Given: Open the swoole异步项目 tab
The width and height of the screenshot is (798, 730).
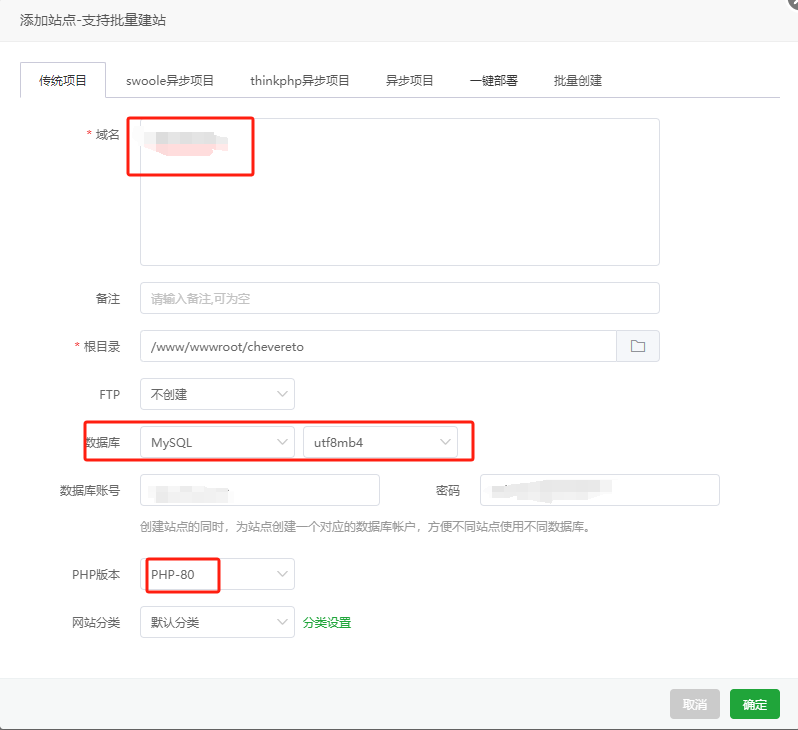Looking at the screenshot, I should (x=170, y=80).
